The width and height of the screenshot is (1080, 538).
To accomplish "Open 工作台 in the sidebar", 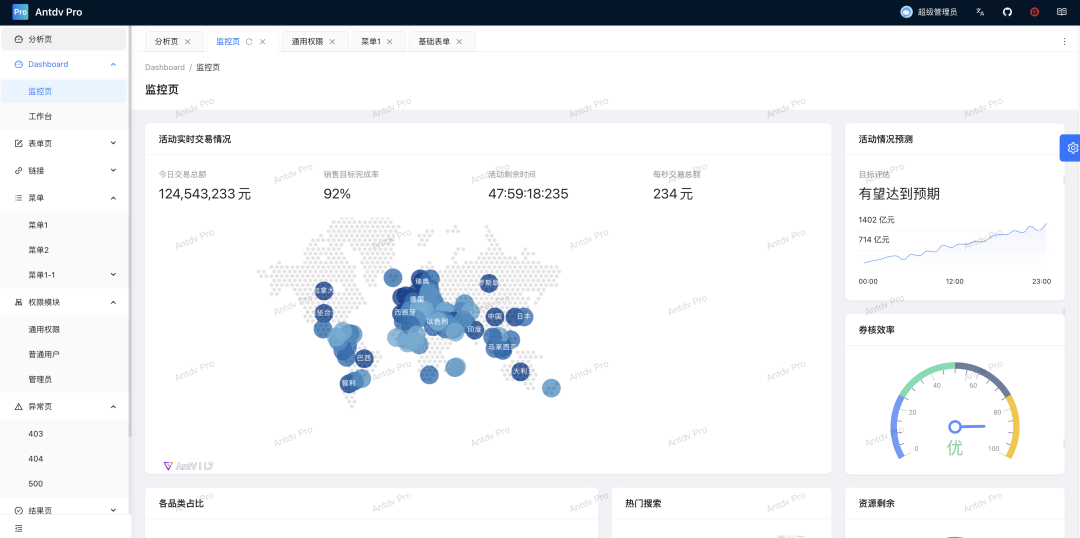I will (63, 116).
